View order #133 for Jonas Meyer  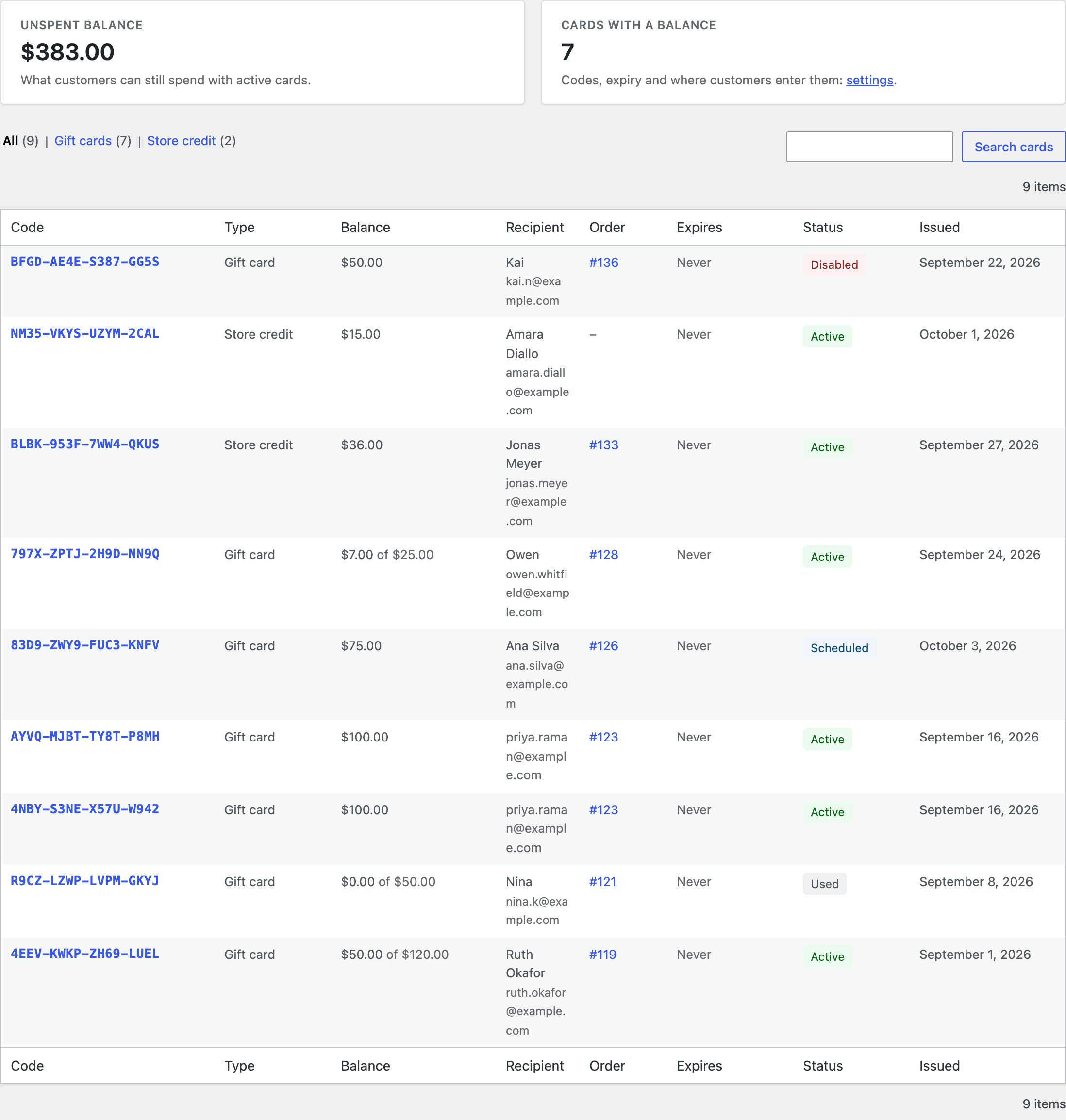(x=603, y=445)
